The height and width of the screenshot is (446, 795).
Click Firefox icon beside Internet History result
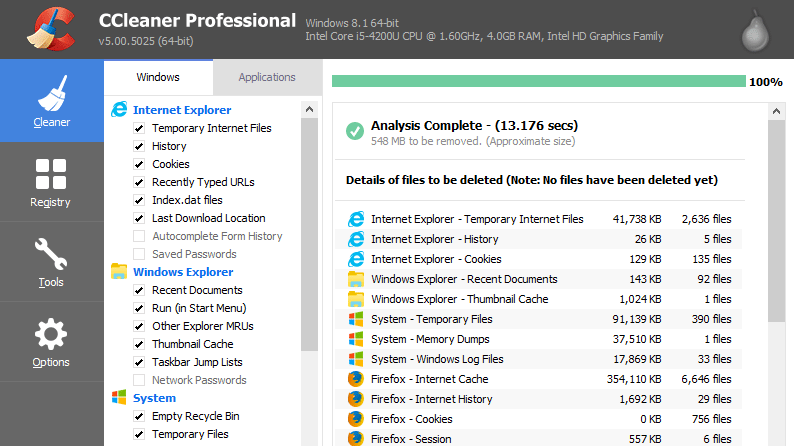[x=356, y=399]
